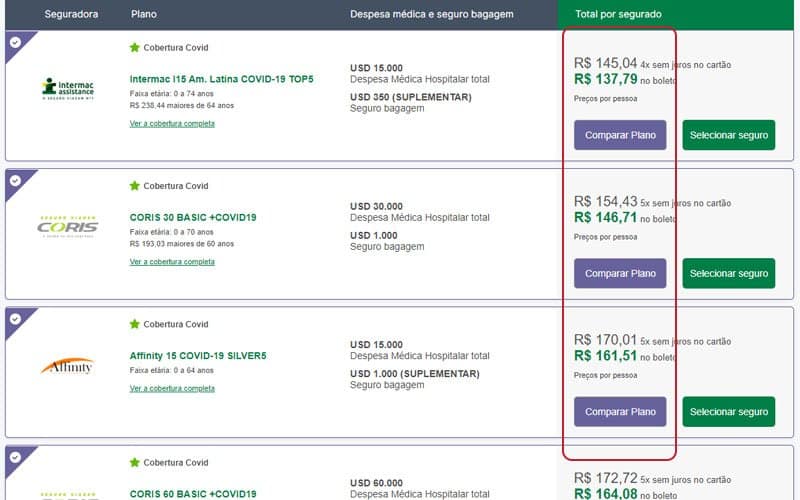Click Faixa etária: 0 a 70 anos

click(x=171, y=232)
